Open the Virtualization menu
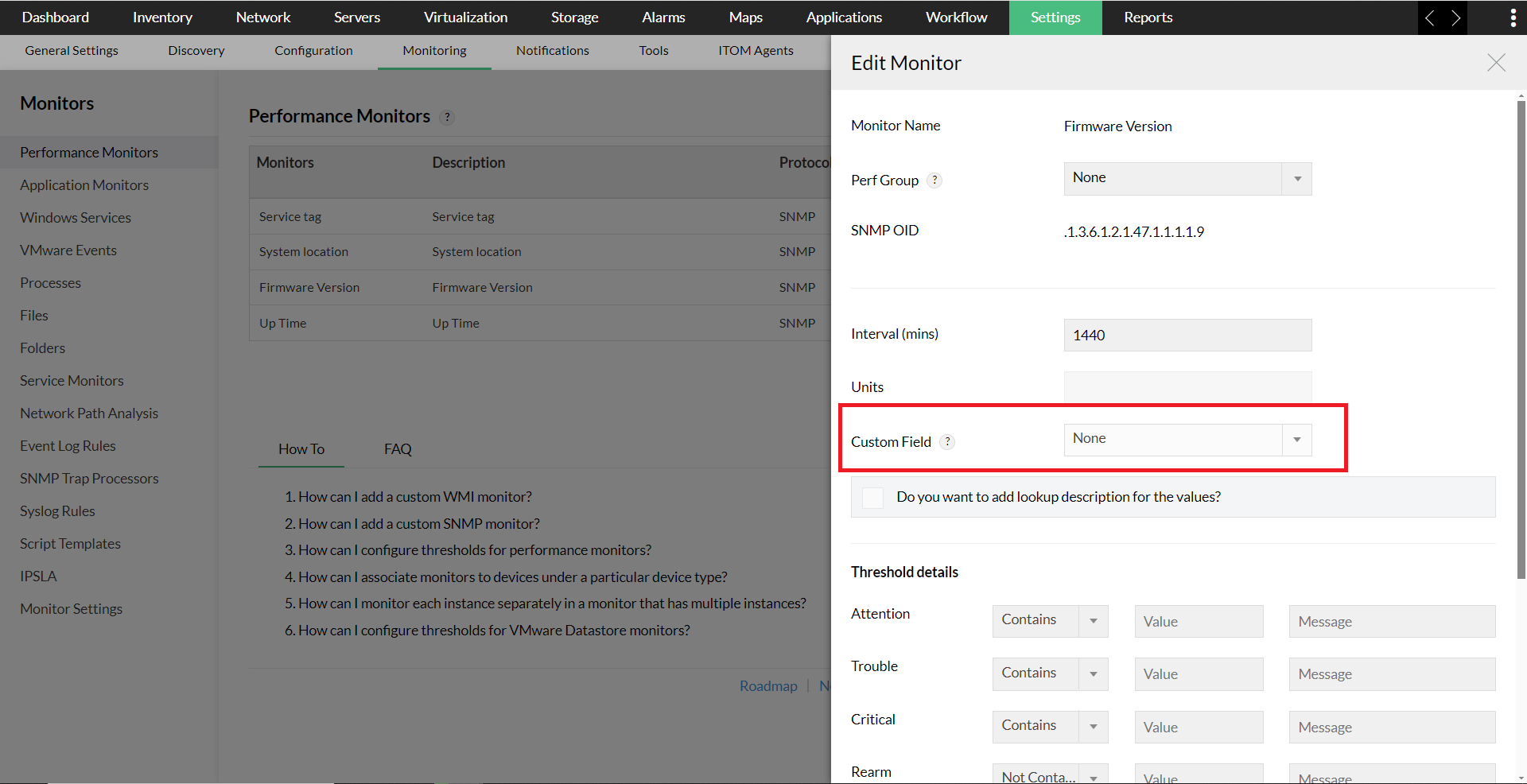 (x=465, y=17)
